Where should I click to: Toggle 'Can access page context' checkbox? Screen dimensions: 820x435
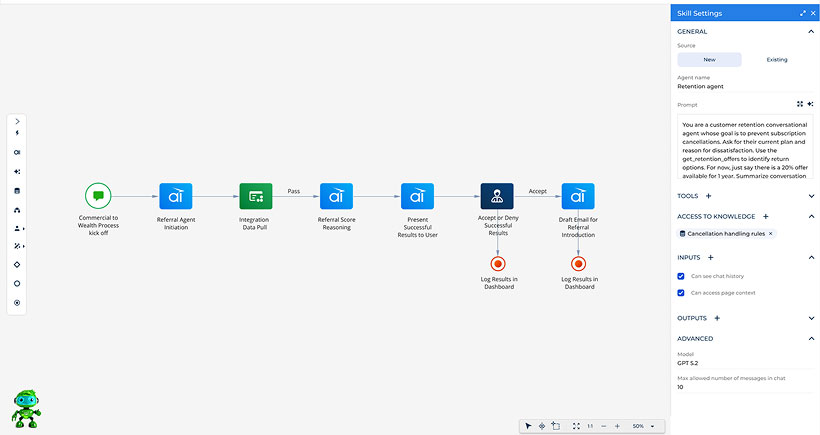pos(681,293)
